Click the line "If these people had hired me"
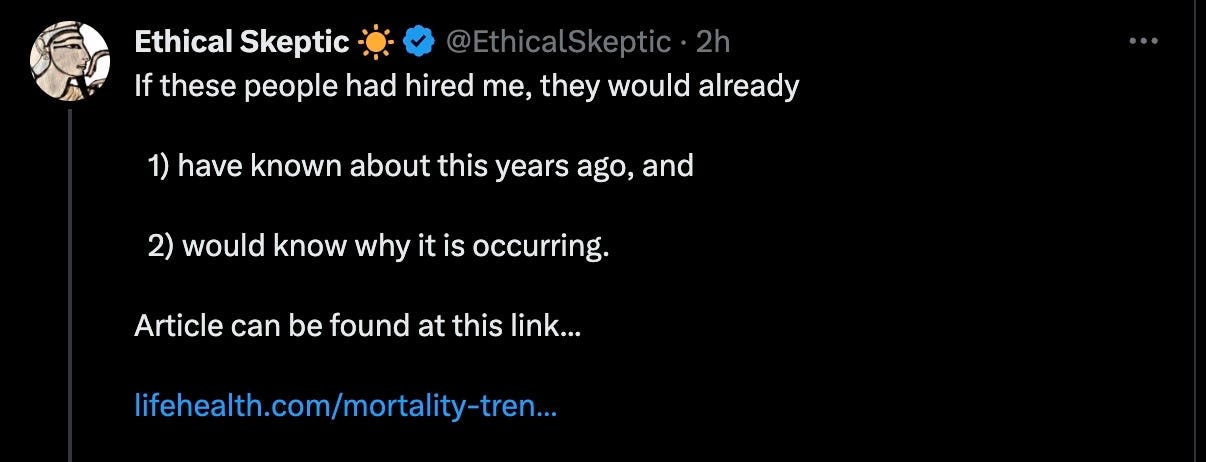Image resolution: width=1206 pixels, height=462 pixels. 466,86
